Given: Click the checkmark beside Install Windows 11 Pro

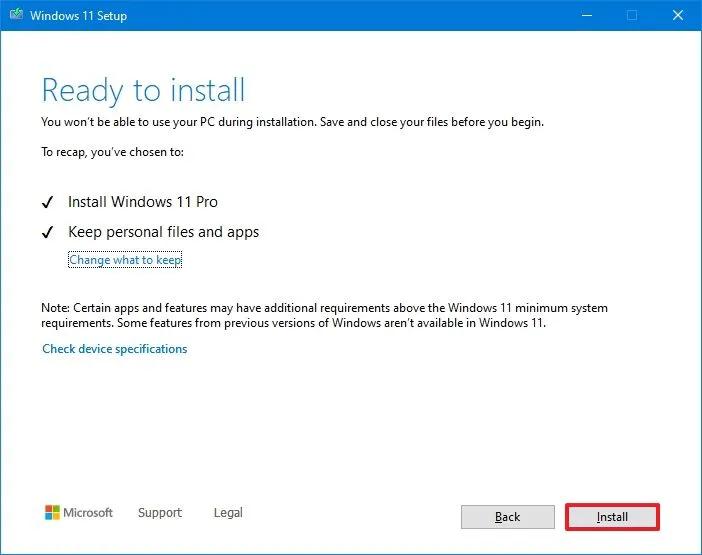Looking at the screenshot, I should pos(47,202).
